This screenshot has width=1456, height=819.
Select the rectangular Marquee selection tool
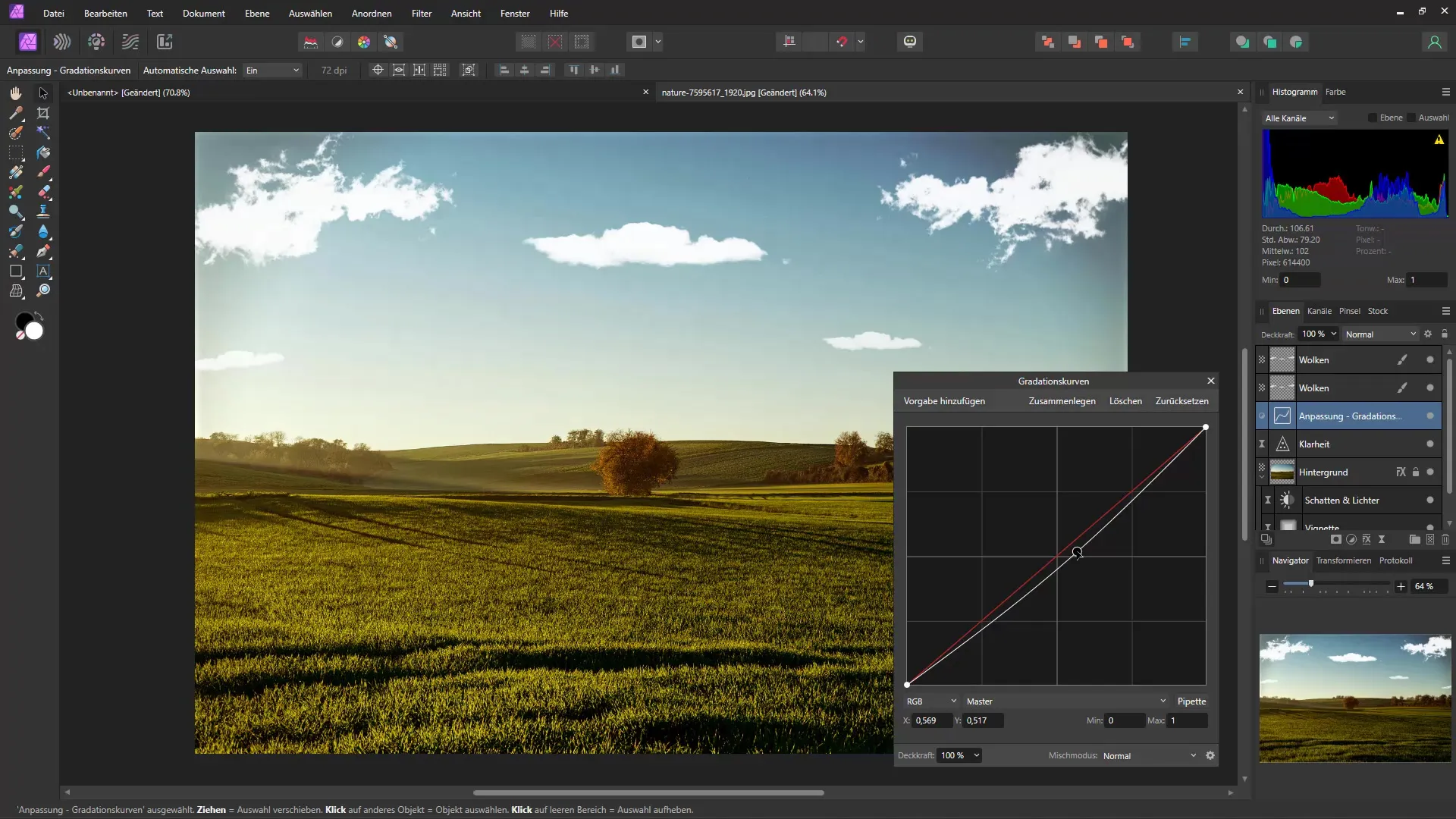click(15, 152)
